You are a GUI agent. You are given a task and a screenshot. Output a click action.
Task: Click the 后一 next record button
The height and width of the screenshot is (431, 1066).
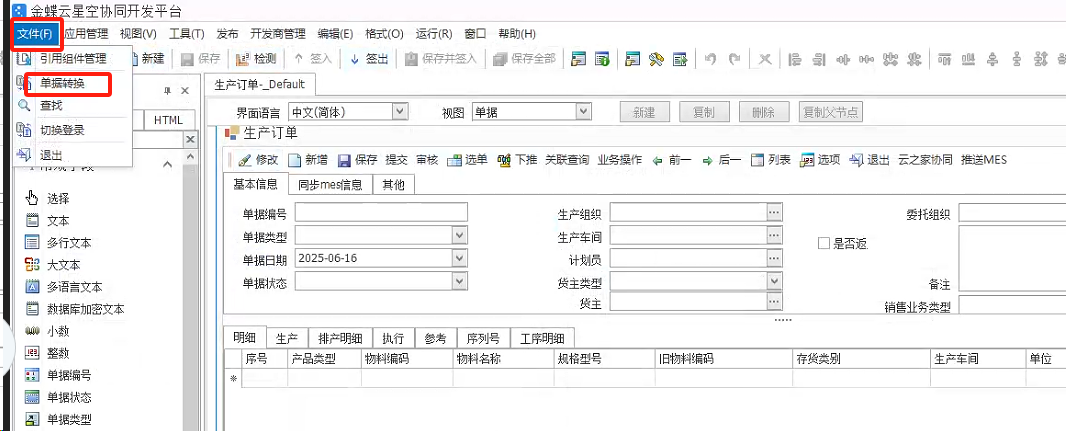721,160
